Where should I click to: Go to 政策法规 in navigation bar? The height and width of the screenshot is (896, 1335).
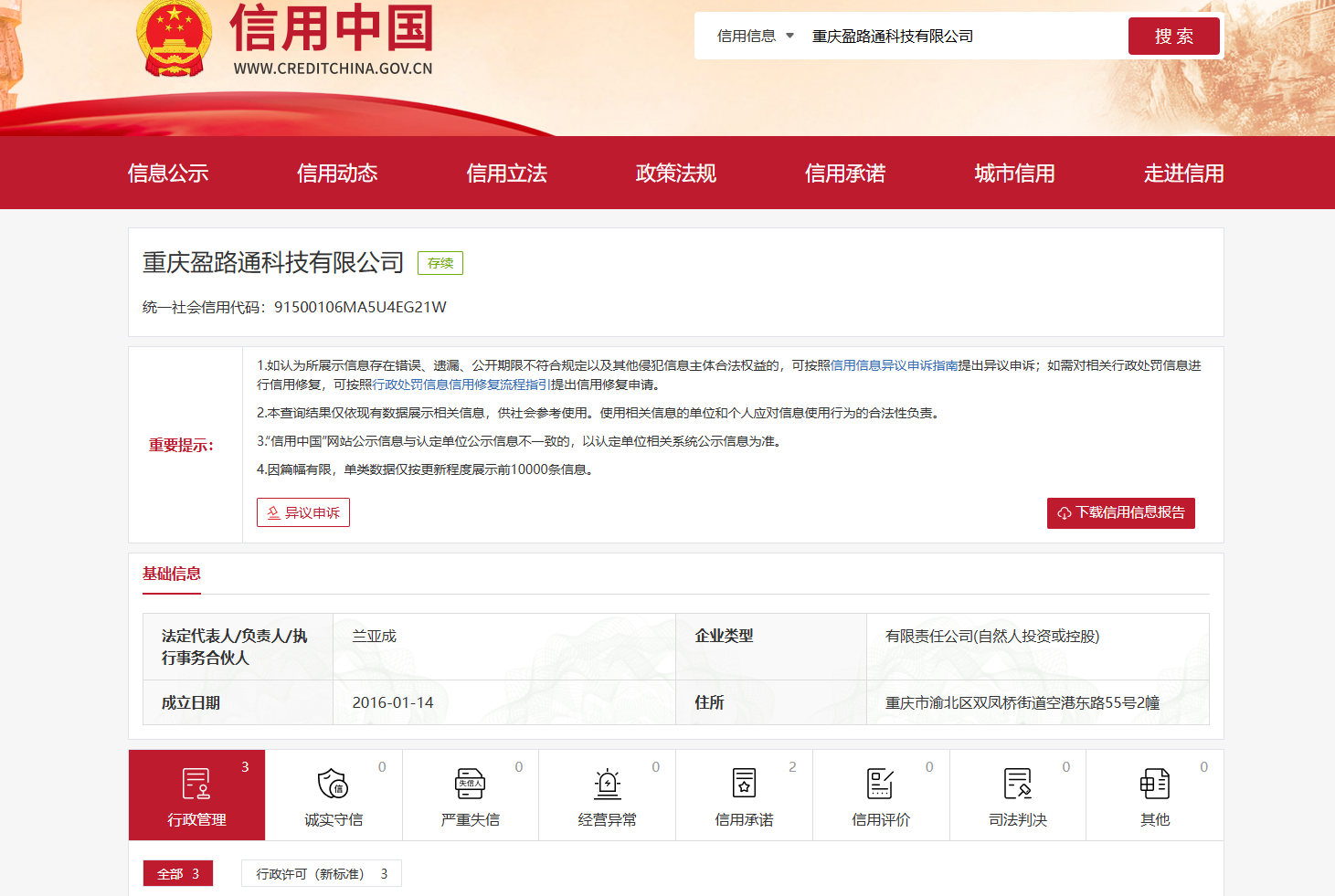pyautogui.click(x=675, y=174)
